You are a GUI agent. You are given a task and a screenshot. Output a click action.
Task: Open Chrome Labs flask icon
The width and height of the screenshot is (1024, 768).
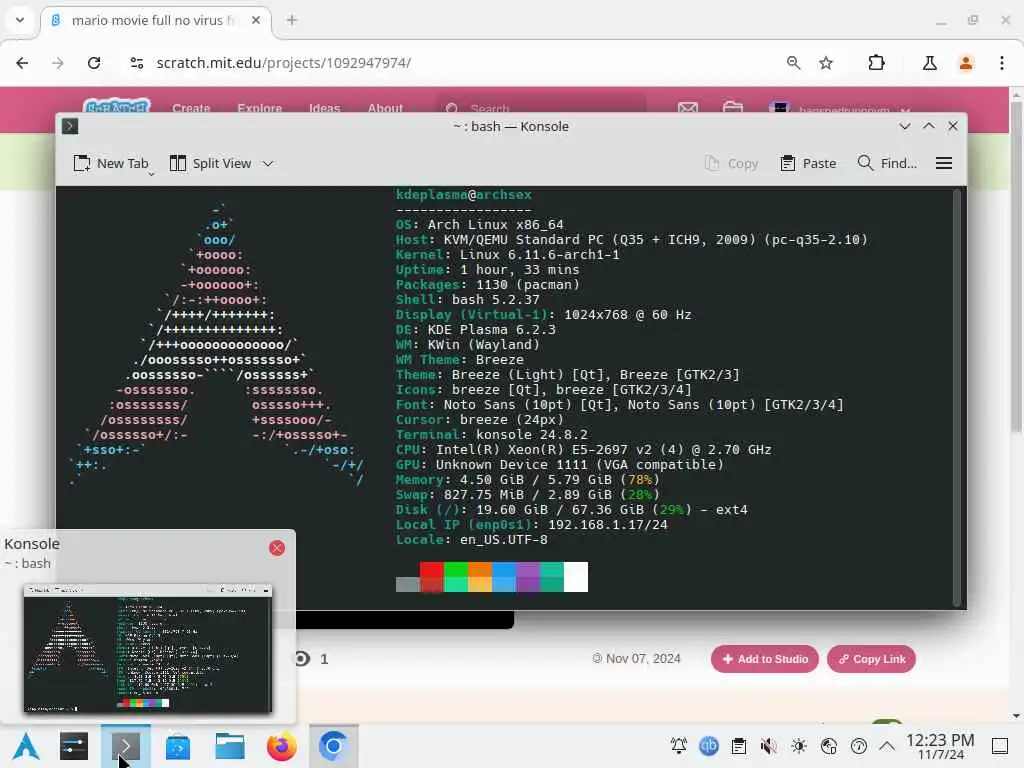[930, 63]
